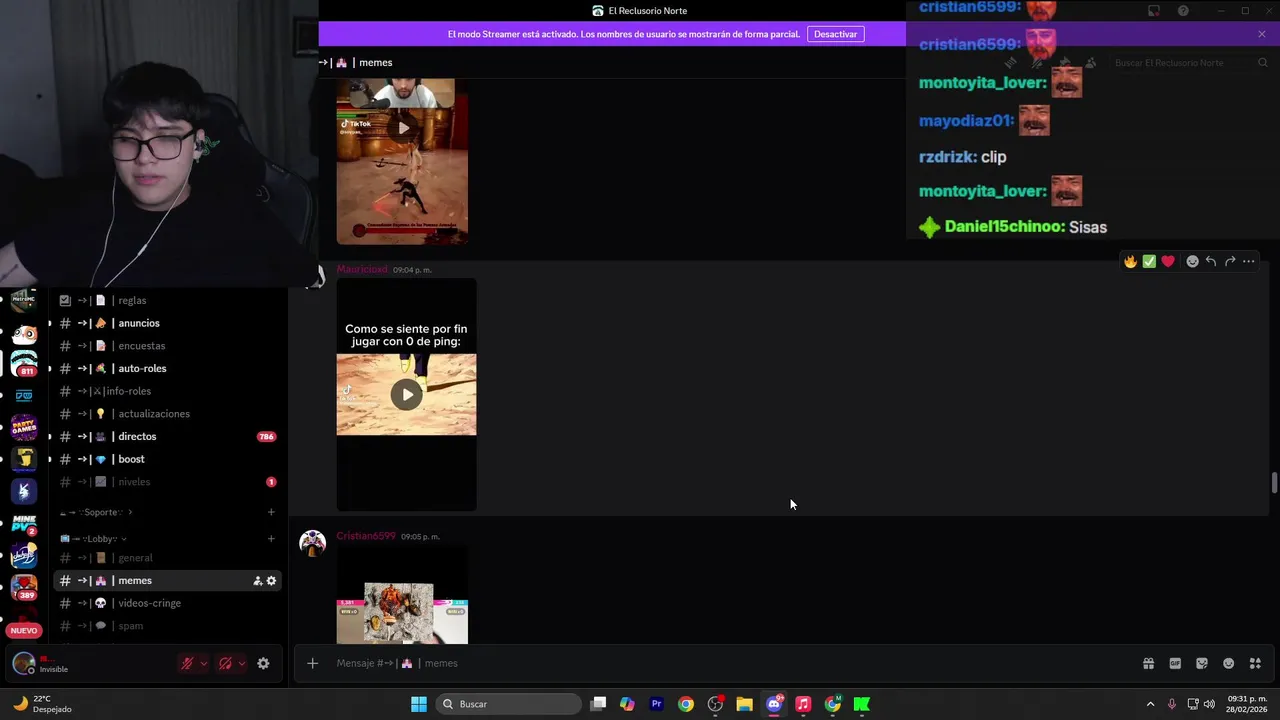Open memes channel settings gear
The height and width of the screenshot is (720, 1280).
tap(271, 581)
